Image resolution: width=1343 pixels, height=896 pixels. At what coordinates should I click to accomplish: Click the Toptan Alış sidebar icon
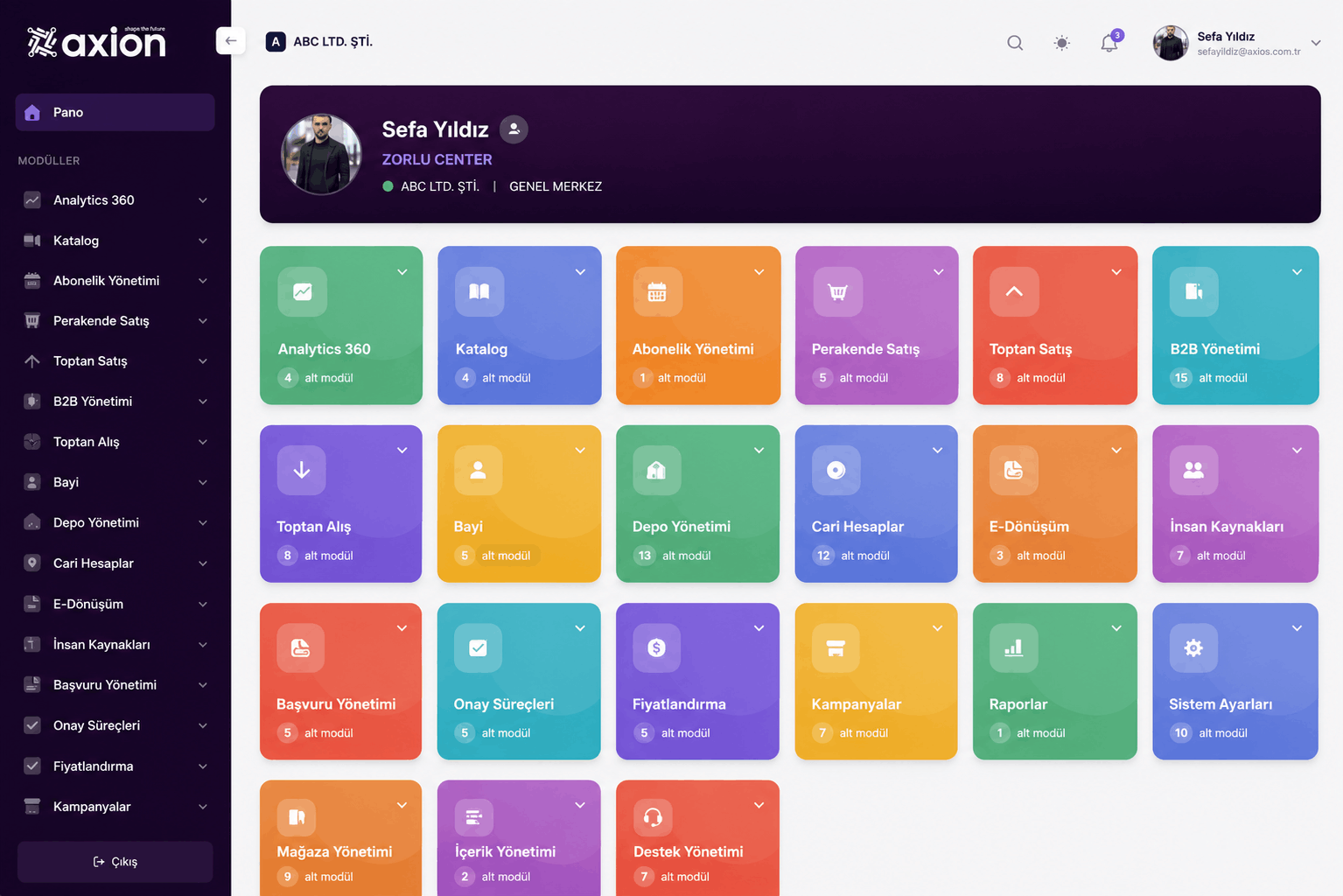click(x=32, y=442)
